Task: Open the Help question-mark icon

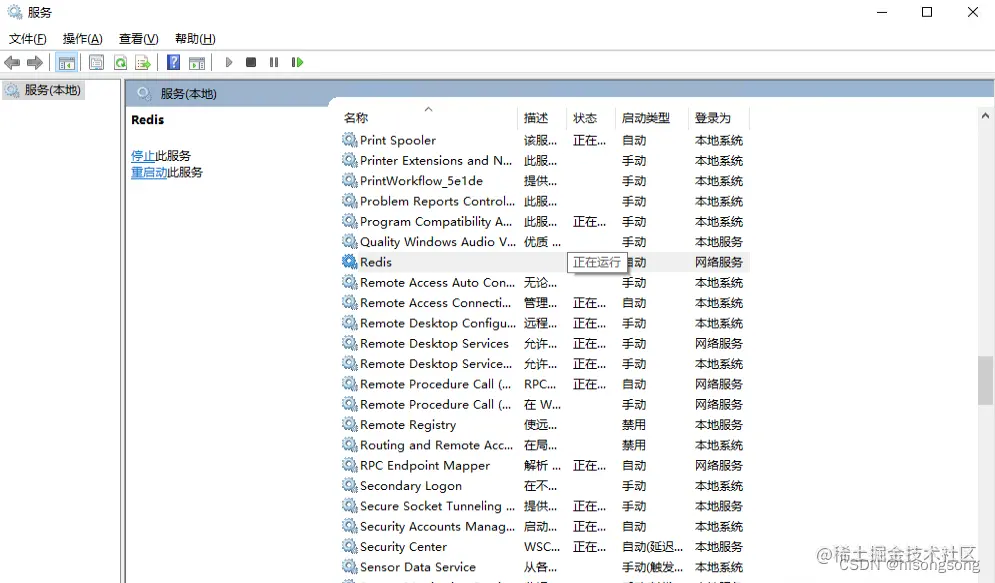Action: pyautogui.click(x=173, y=62)
